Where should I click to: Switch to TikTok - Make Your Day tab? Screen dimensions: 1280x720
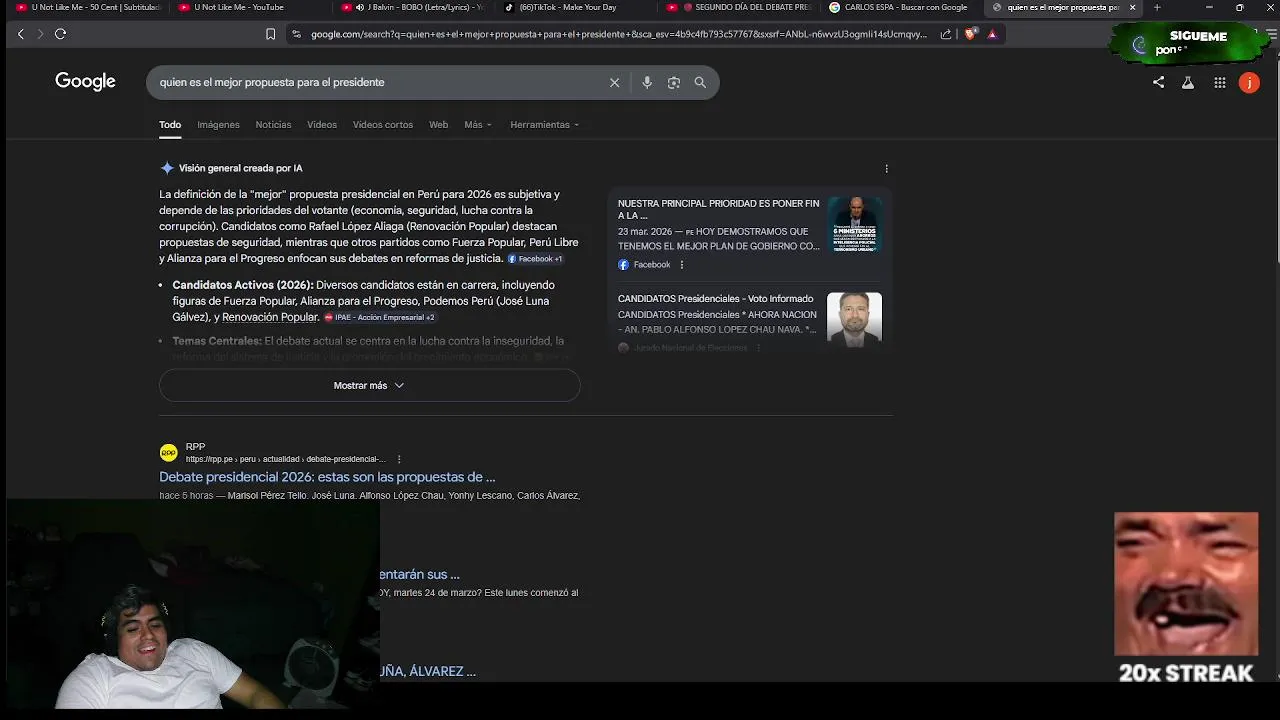pos(575,7)
